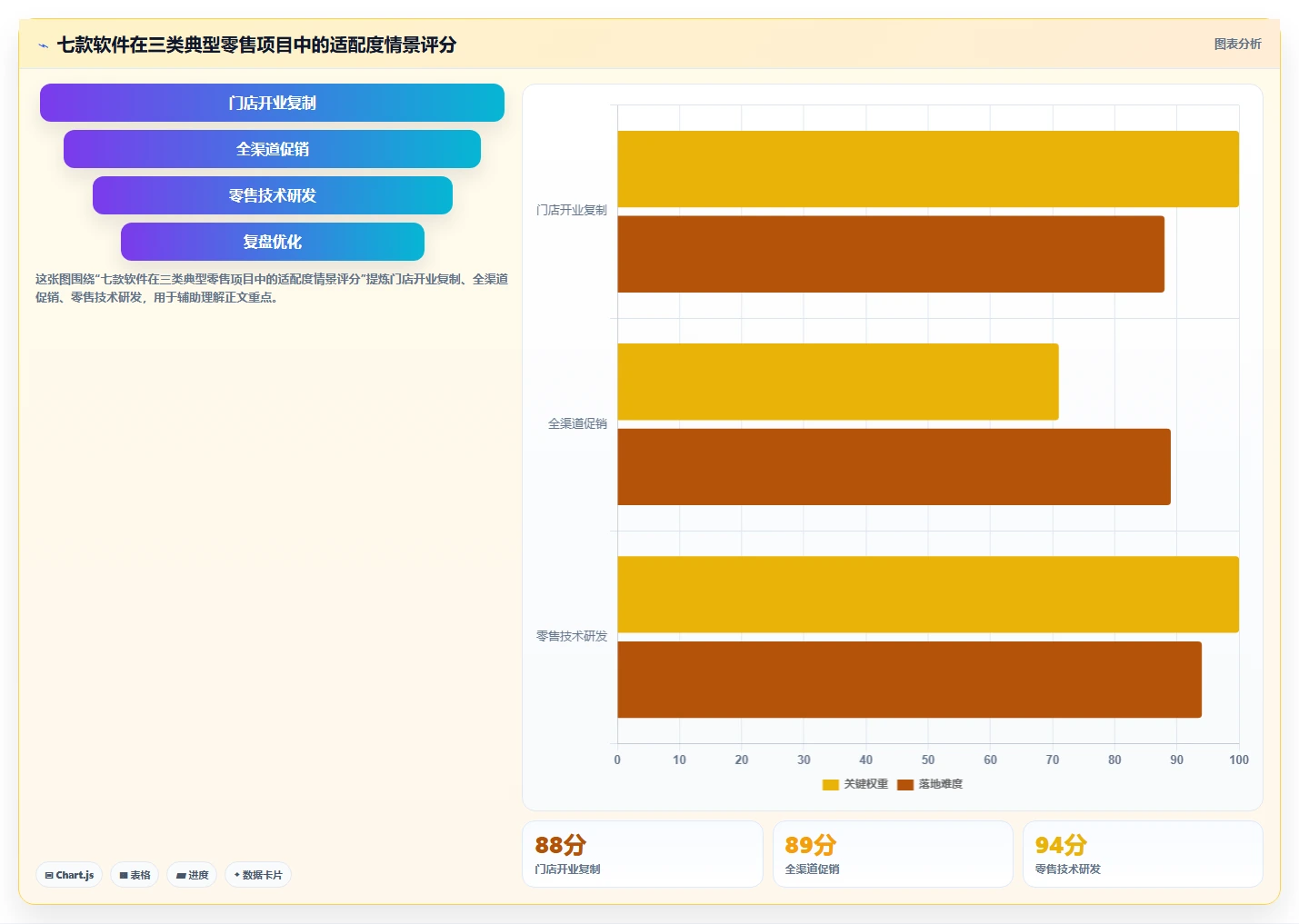Open the 89分 全渠道促销 data card
Screen dimensions: 1299x924
893,854
